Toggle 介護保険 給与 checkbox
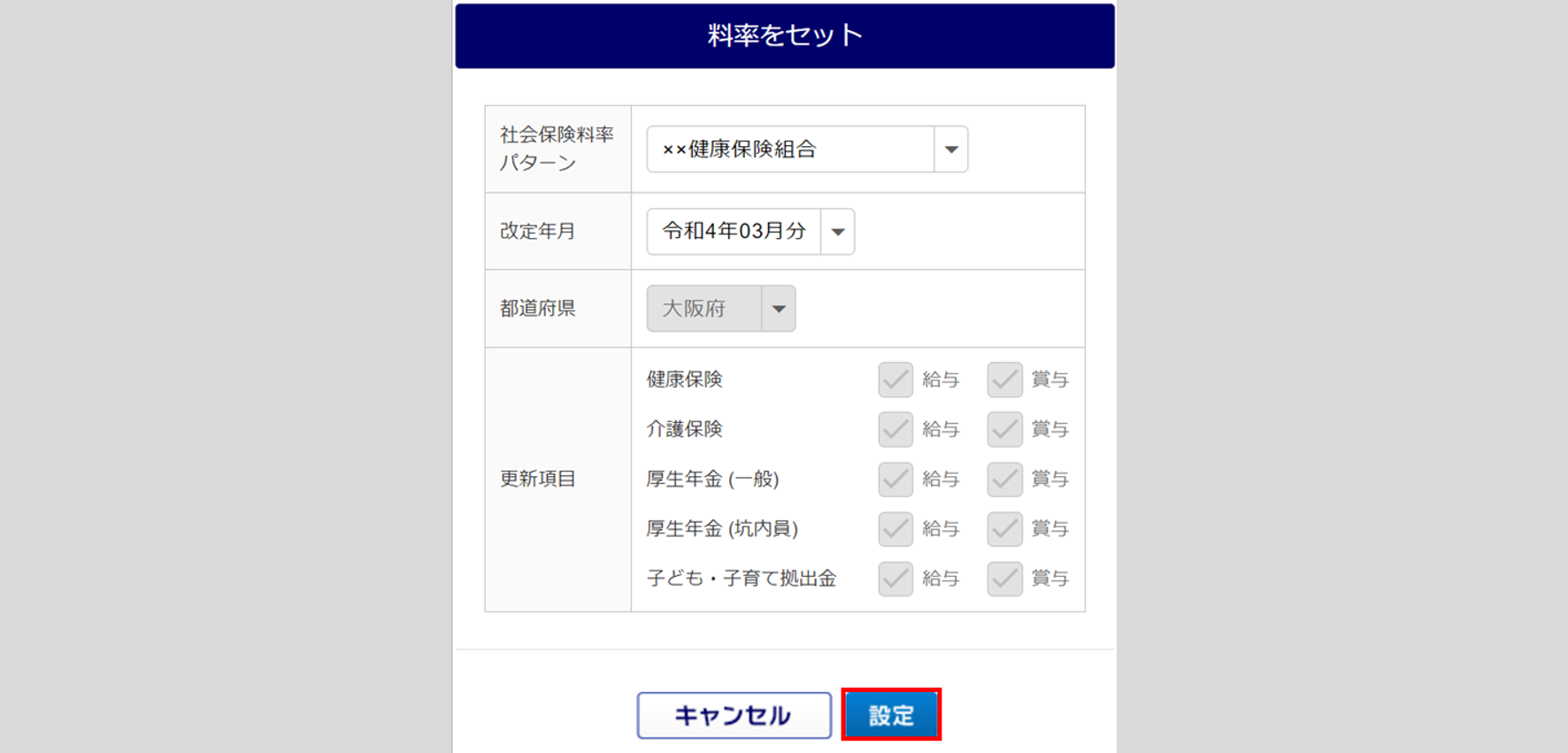Viewport: 1568px width, 753px height. point(895,429)
